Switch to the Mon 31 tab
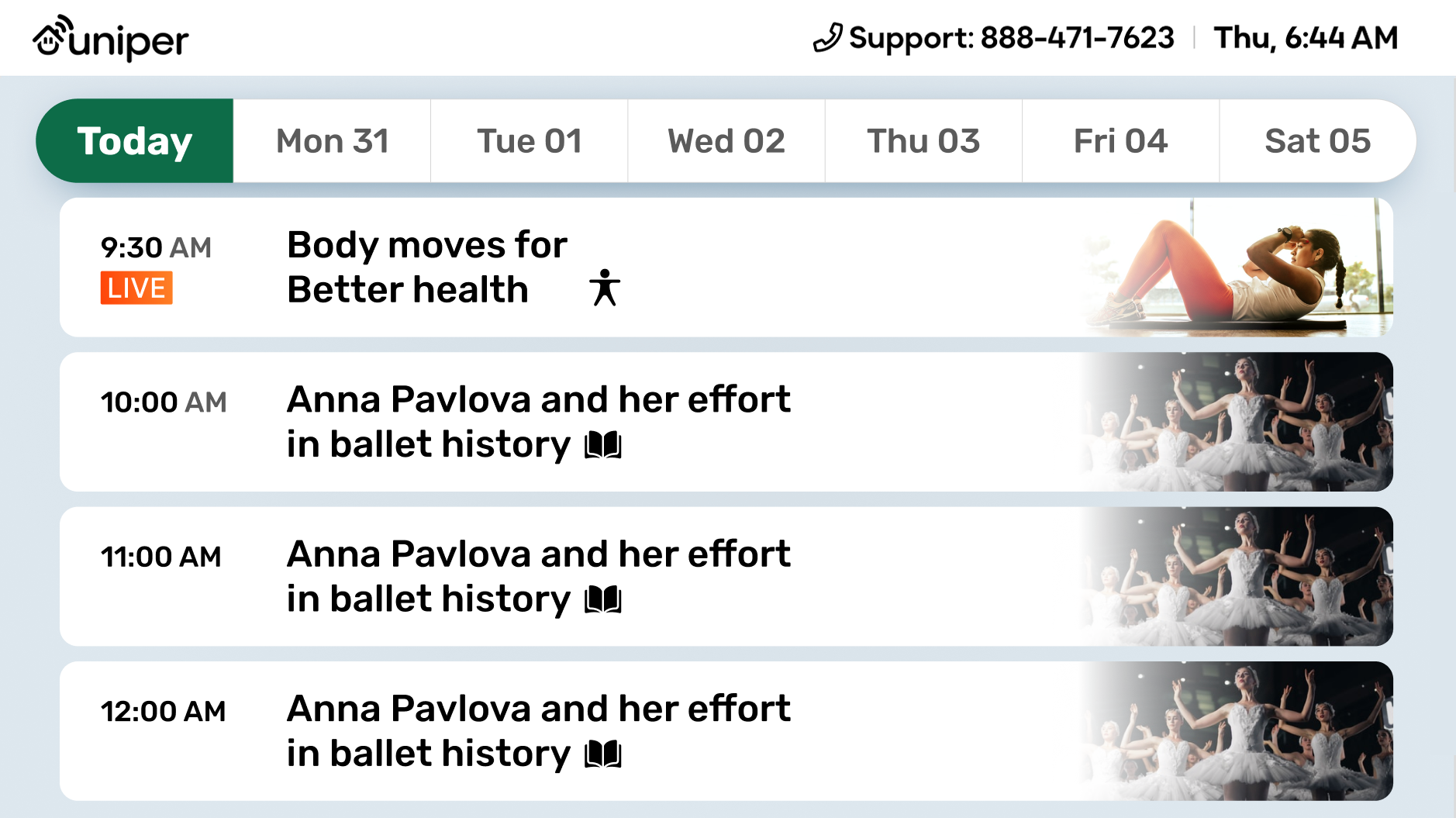 pos(332,141)
